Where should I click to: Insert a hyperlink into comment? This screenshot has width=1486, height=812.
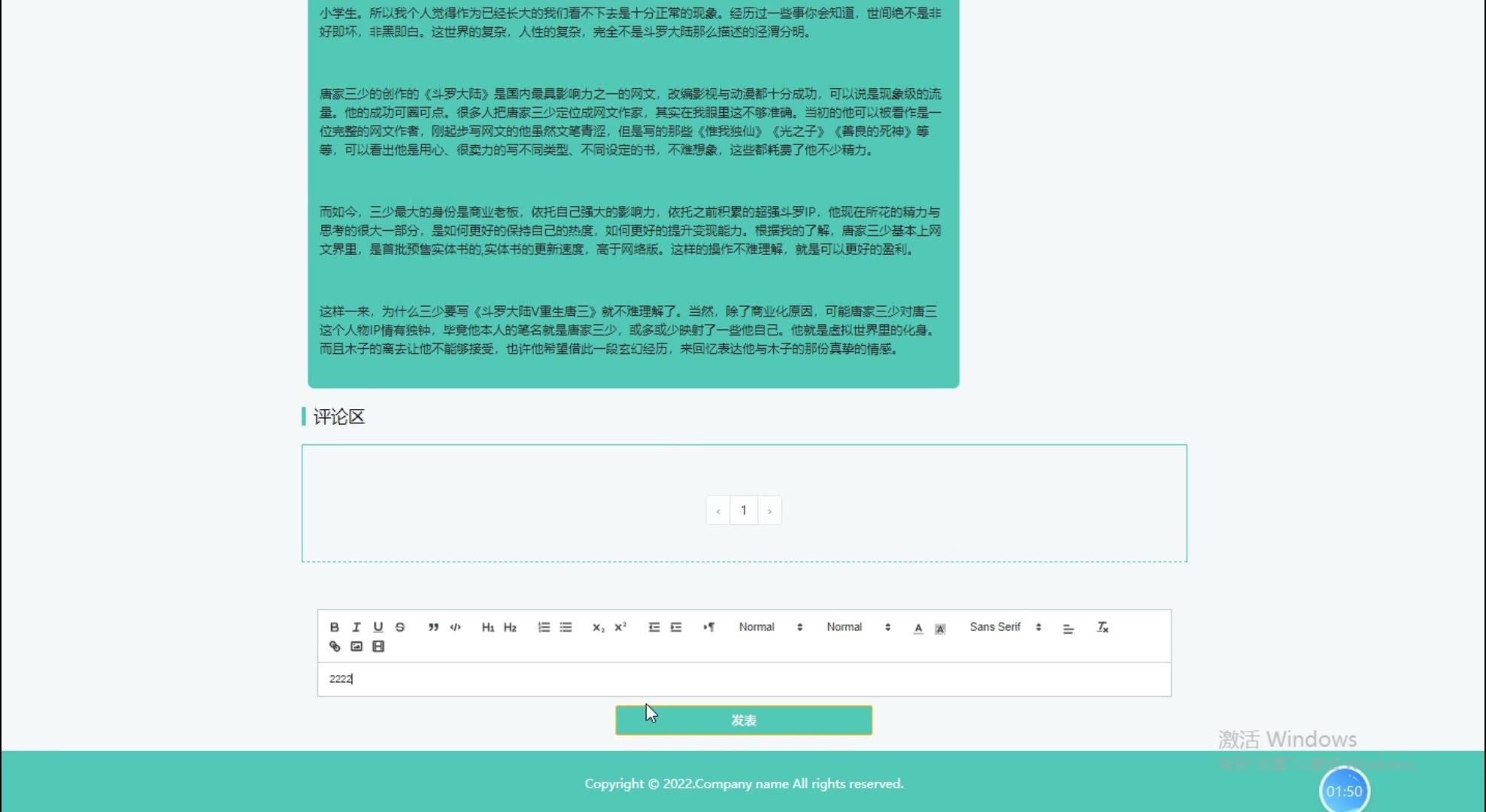tap(335, 647)
